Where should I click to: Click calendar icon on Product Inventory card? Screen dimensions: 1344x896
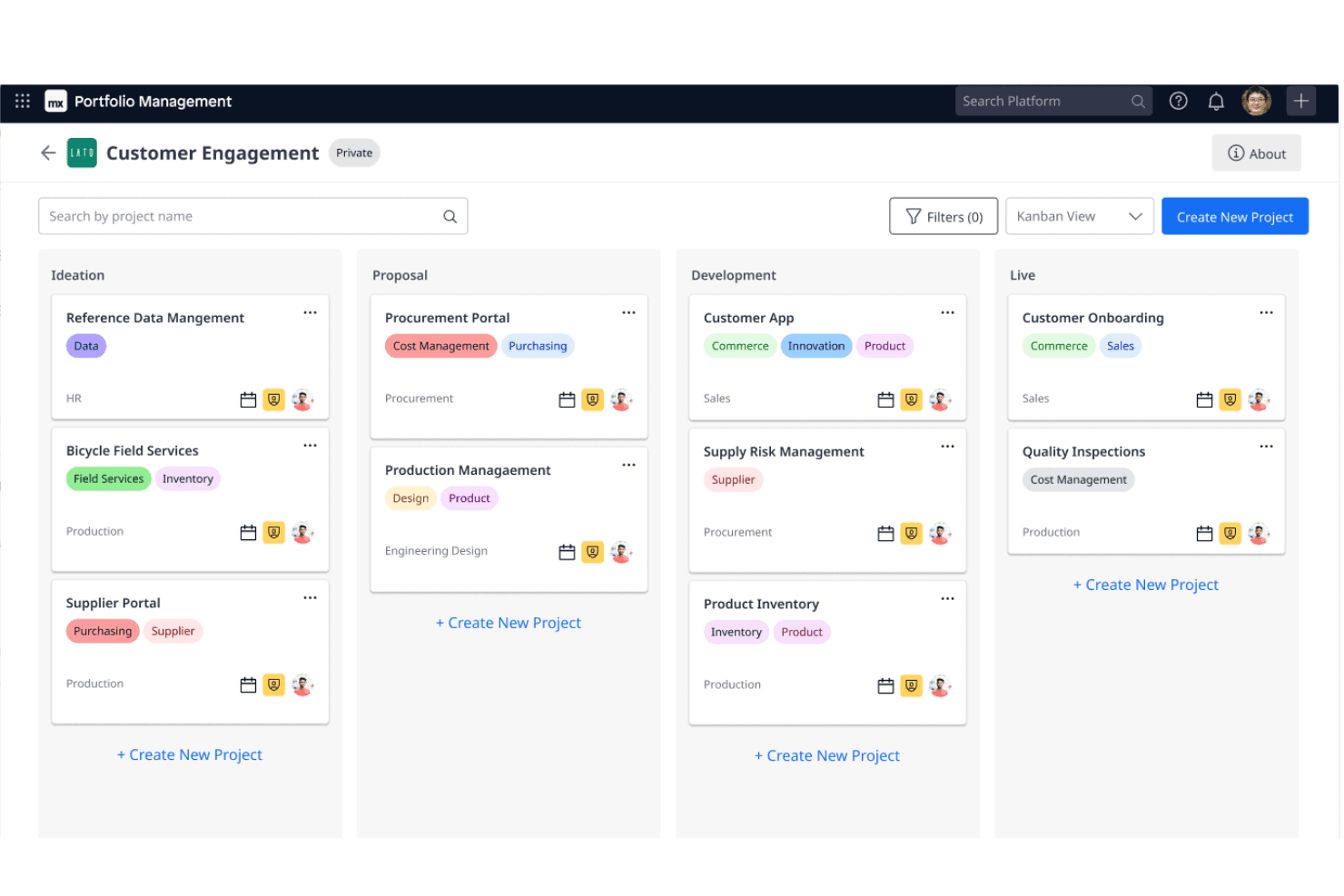point(885,686)
